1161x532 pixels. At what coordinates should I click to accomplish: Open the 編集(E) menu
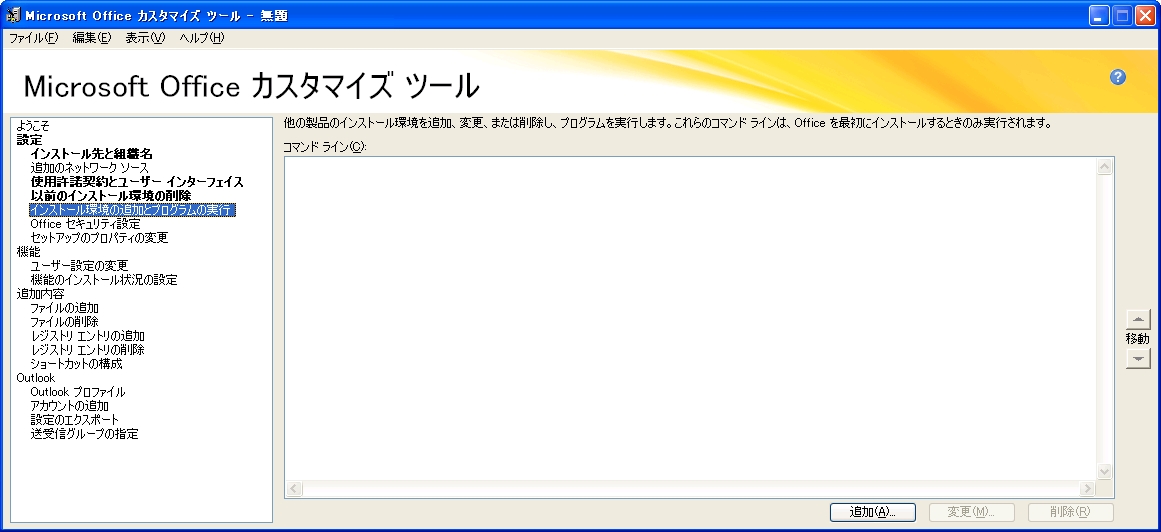[x=91, y=38]
